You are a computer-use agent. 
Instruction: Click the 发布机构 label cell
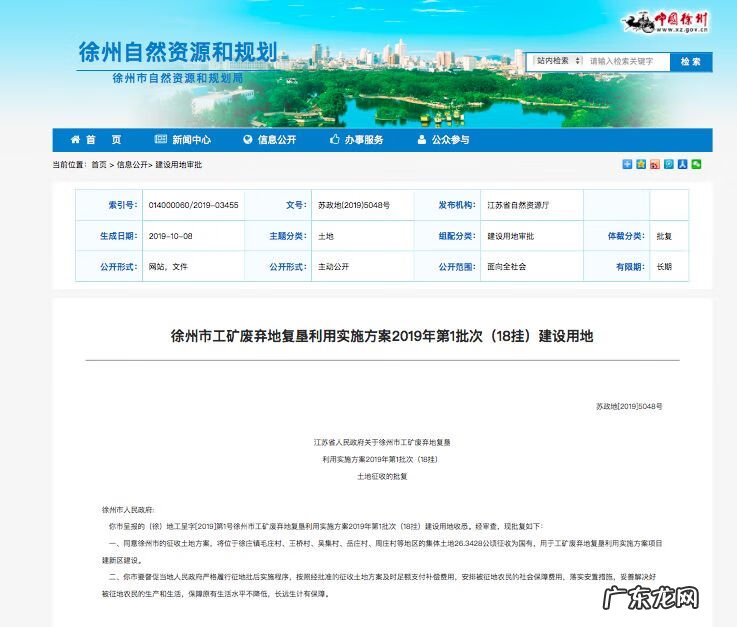point(447,205)
